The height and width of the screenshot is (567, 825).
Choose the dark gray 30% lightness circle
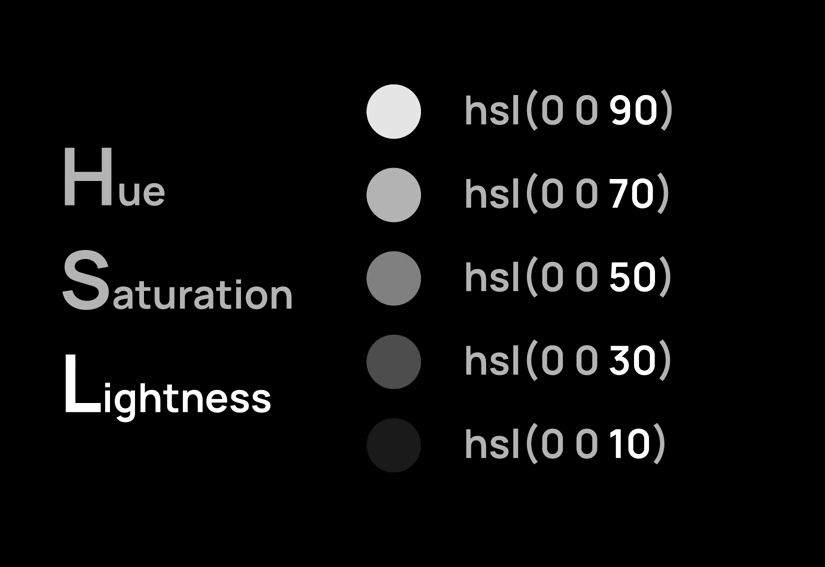coord(394,361)
